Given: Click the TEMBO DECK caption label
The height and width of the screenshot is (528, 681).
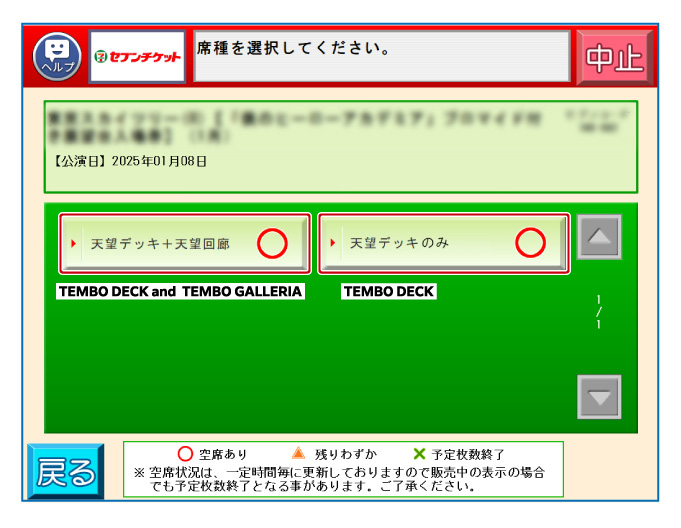Looking at the screenshot, I should pos(389,292).
